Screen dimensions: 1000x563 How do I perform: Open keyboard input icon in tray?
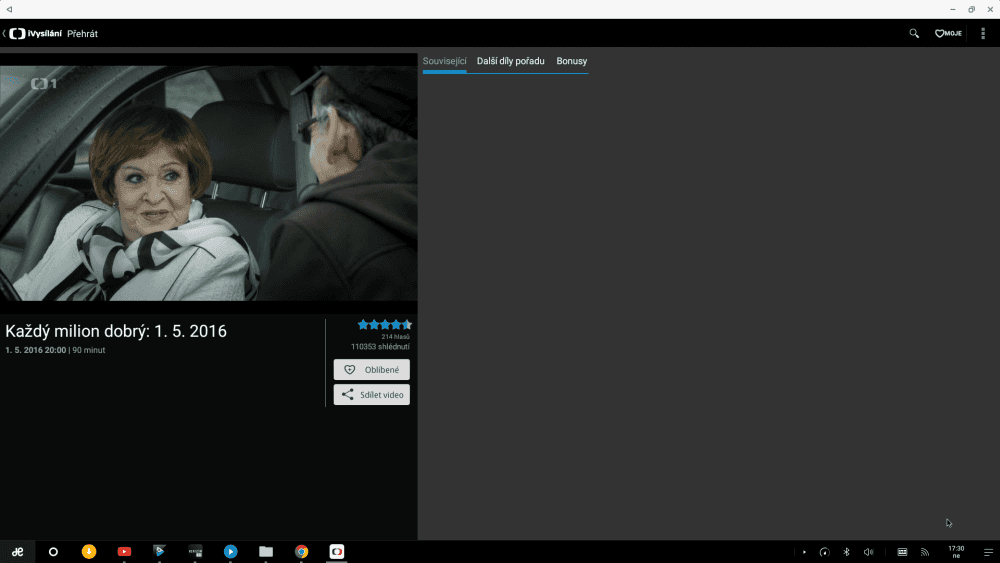[x=902, y=552]
